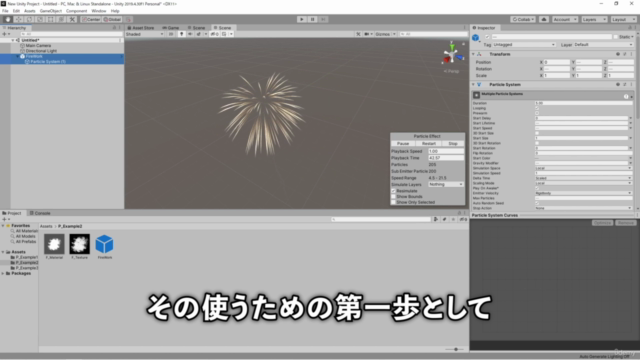The image size is (640, 360).
Task: Toggle Auto Random Seed checkbox
Action: [537, 203]
